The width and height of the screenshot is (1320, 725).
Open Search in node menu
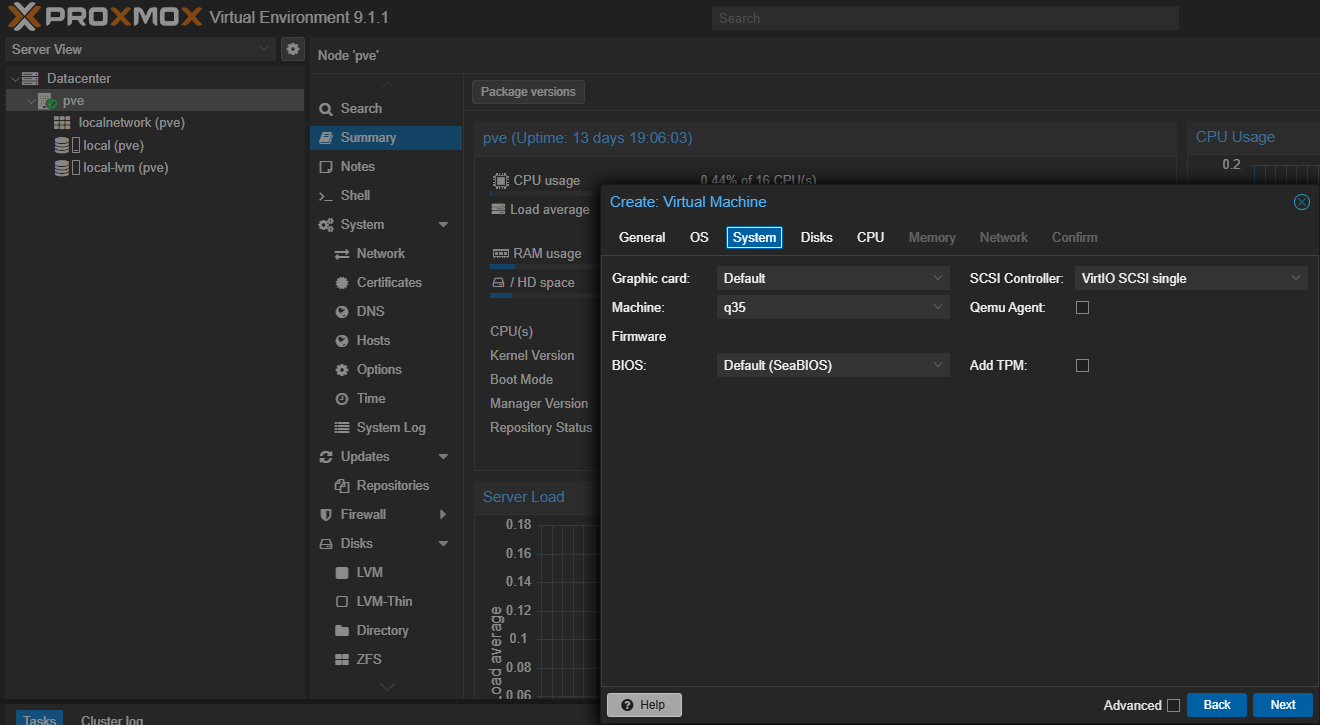click(386, 108)
